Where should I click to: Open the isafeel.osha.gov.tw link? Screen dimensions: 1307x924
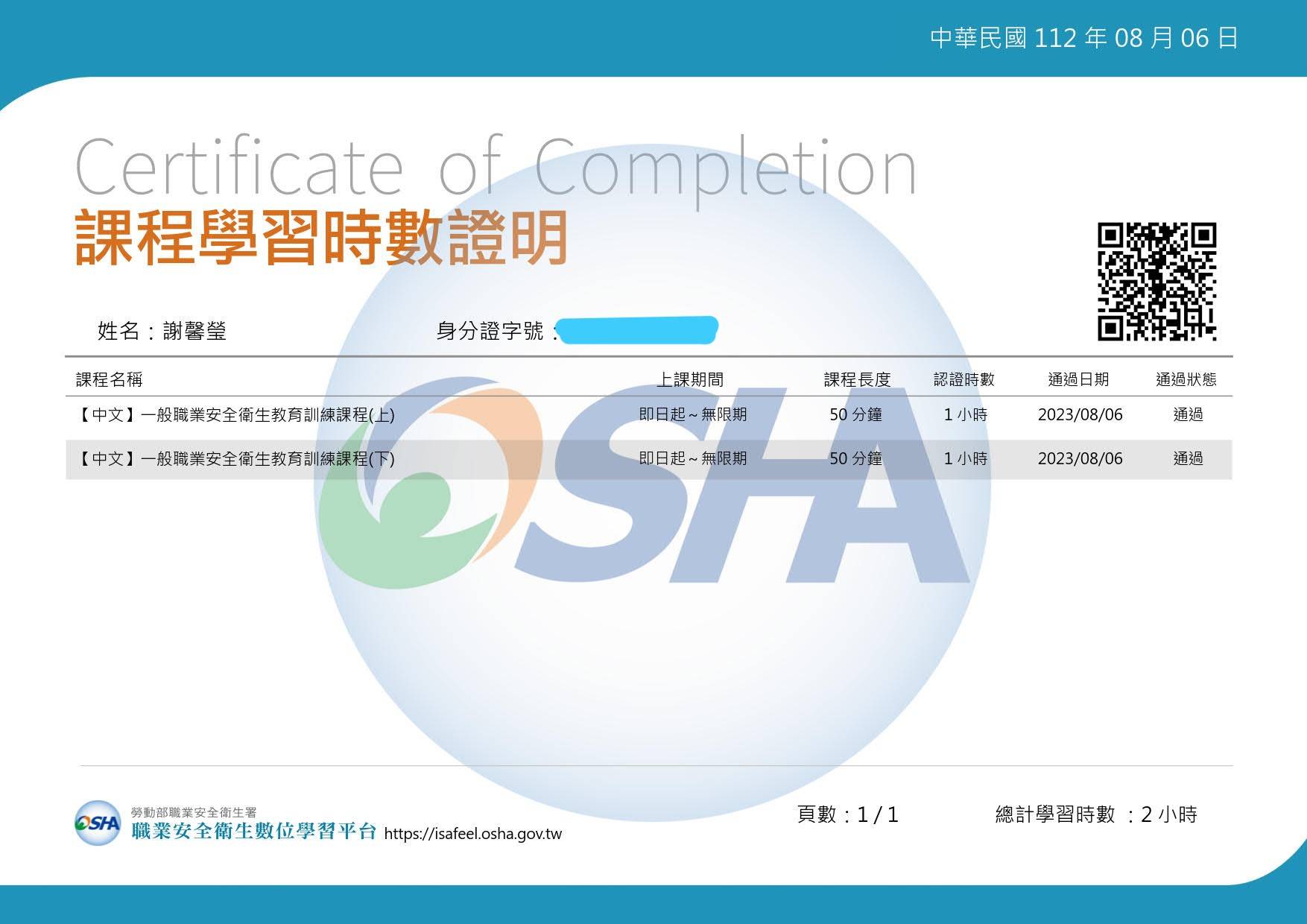point(472,834)
